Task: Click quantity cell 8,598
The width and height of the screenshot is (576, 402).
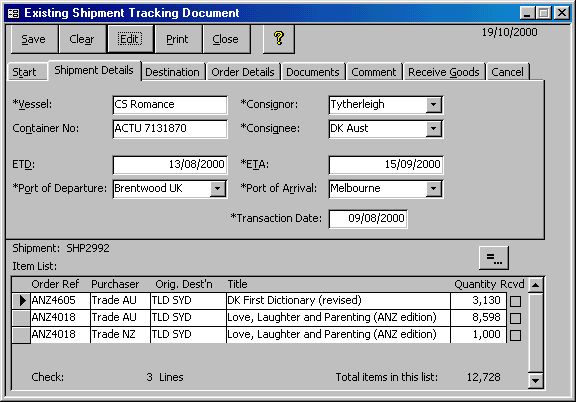Action: (x=479, y=317)
